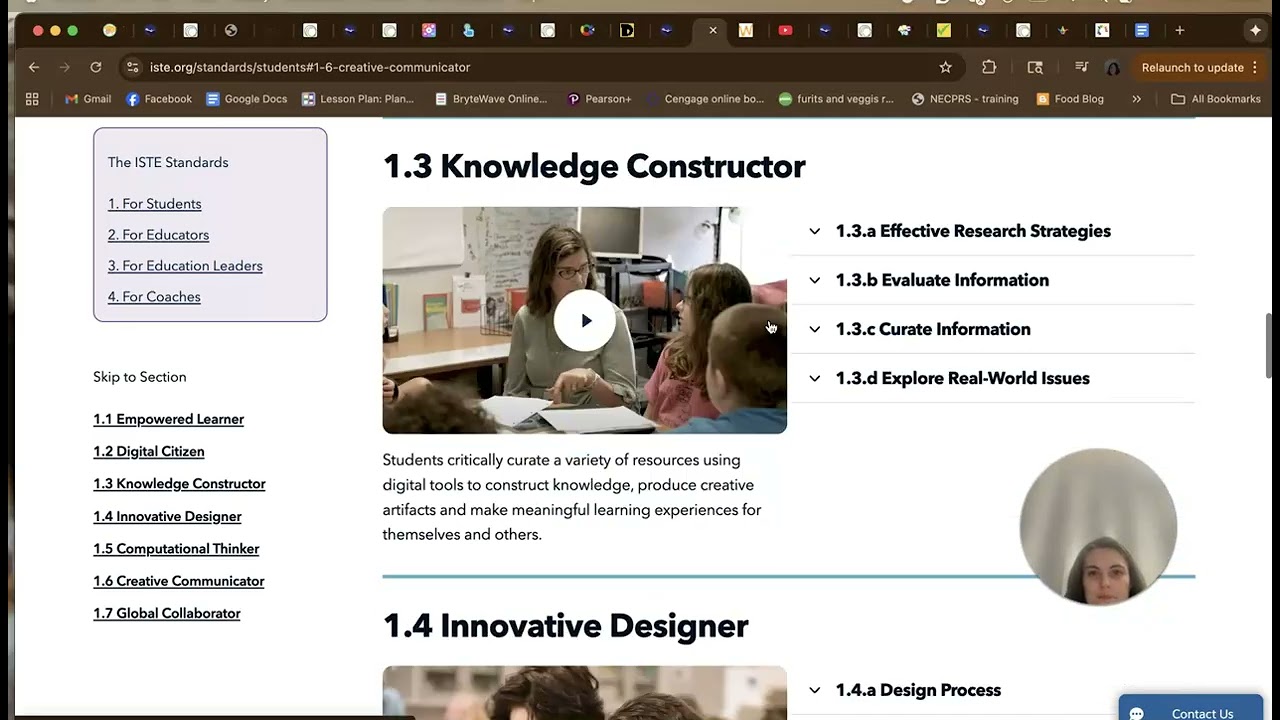Open the Contact Us chat button
Image resolution: width=1280 pixels, height=720 pixels.
tap(1191, 708)
